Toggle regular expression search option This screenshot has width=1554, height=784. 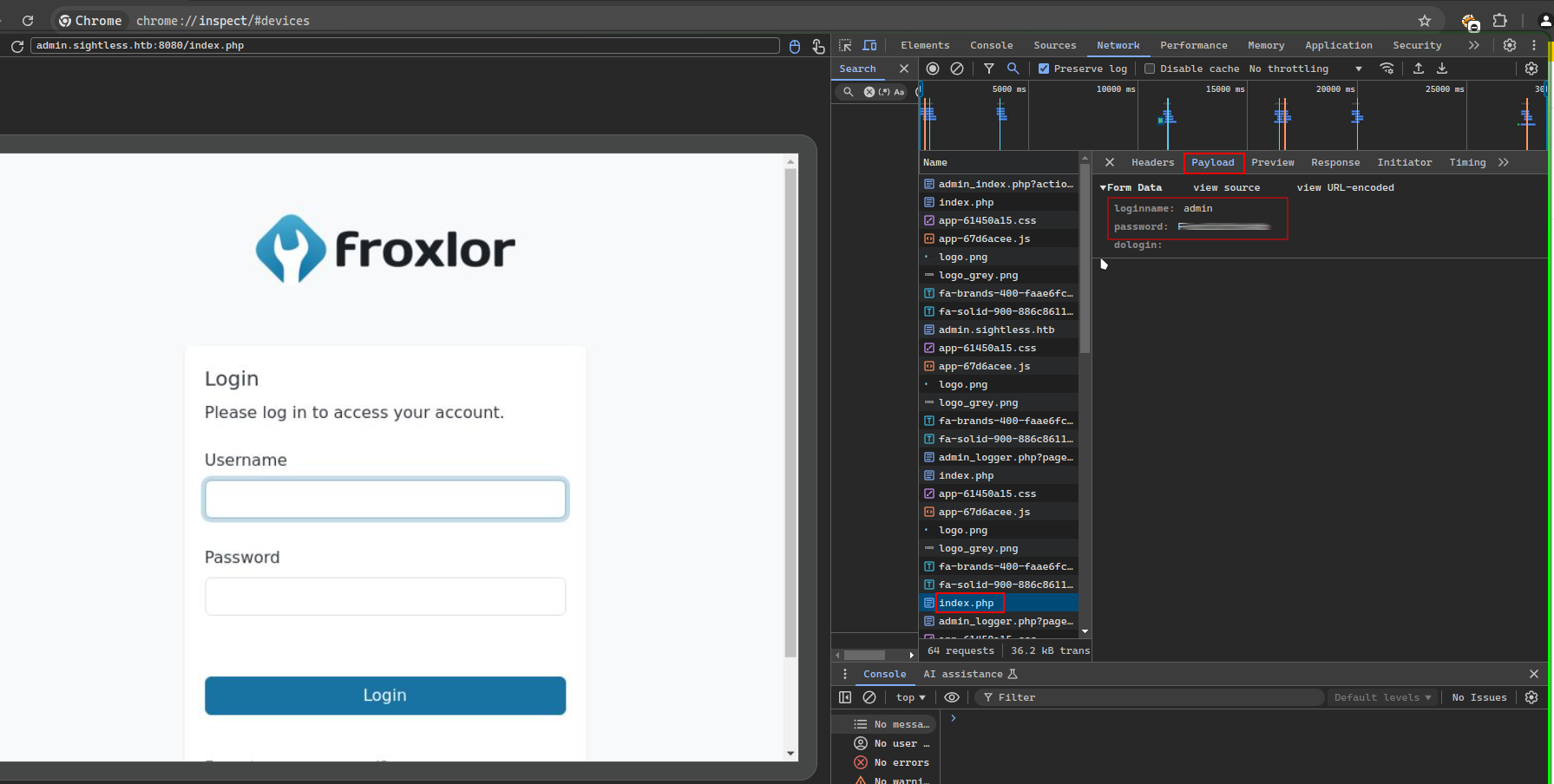[x=884, y=92]
